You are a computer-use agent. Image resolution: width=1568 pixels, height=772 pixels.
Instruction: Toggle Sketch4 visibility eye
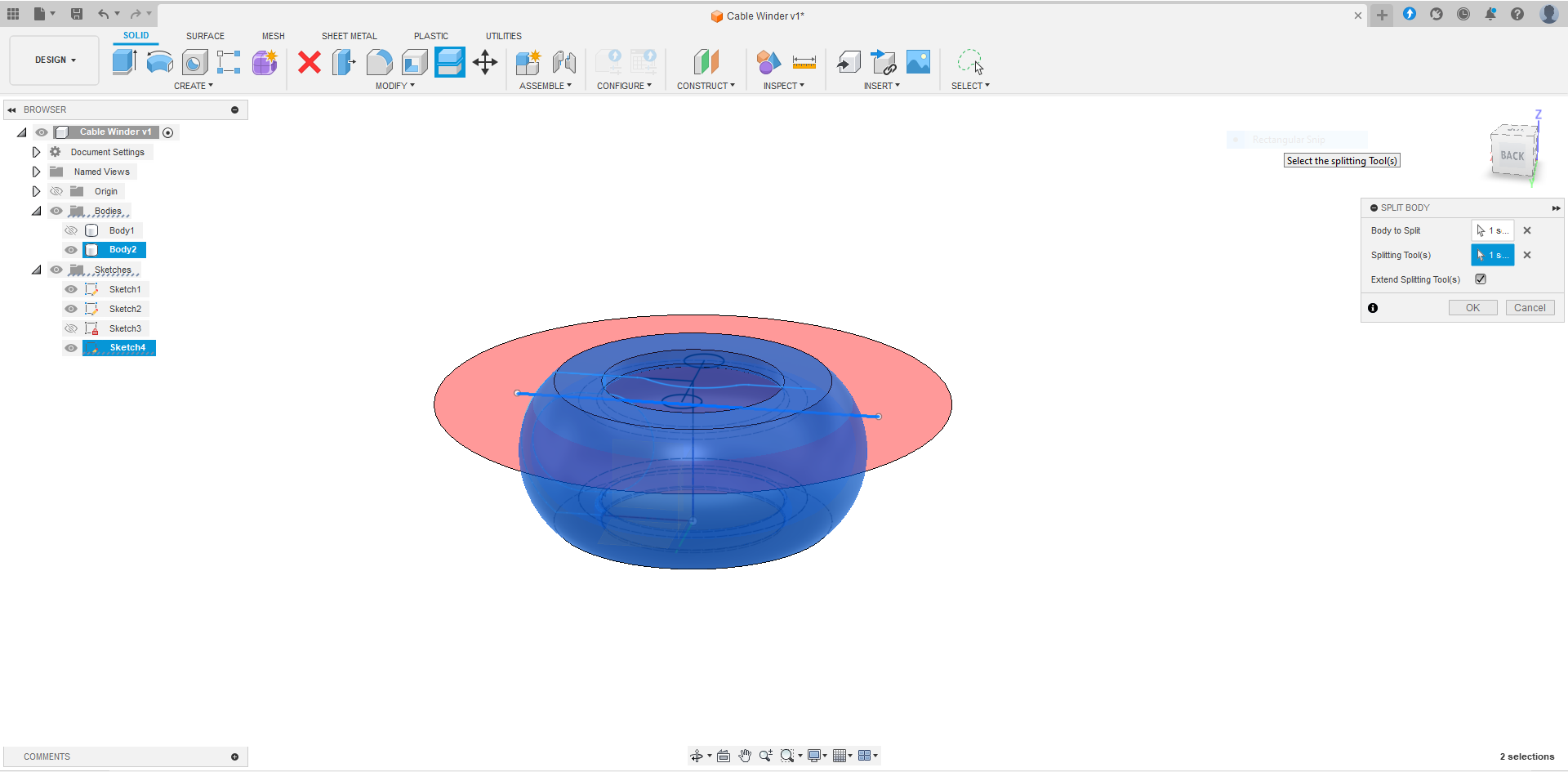click(x=71, y=348)
